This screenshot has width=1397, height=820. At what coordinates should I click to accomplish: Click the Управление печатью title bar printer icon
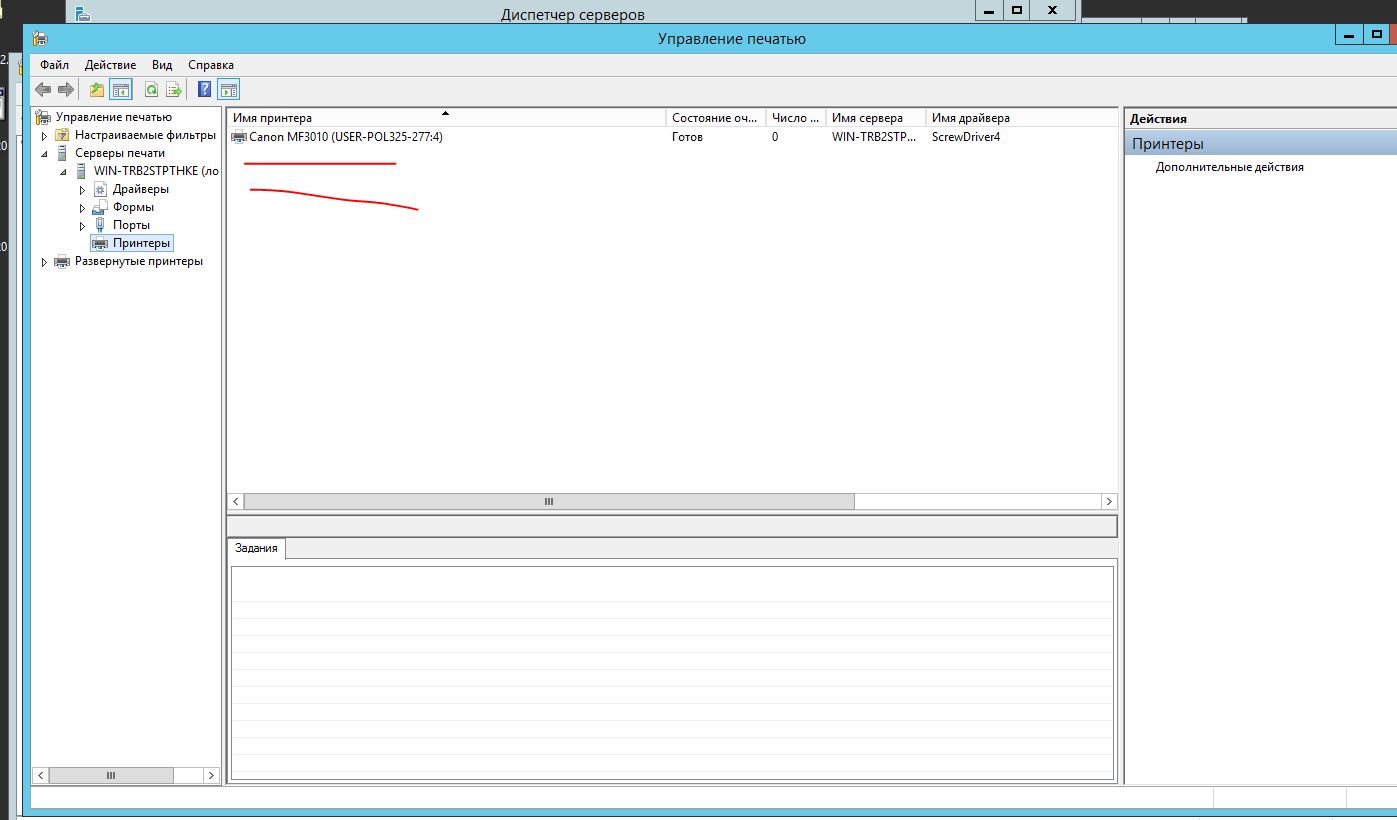tap(41, 39)
